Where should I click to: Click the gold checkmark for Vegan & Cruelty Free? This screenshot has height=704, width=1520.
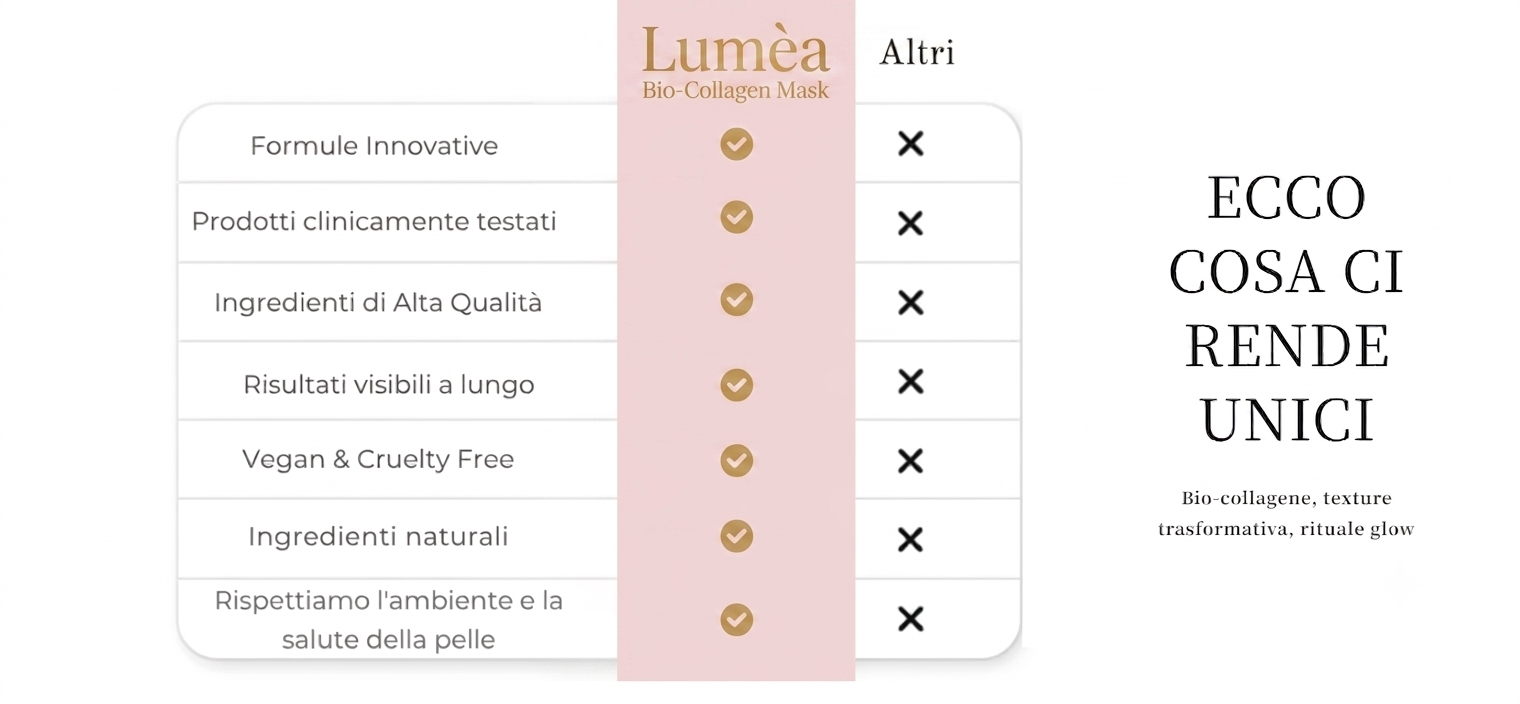[x=737, y=459]
